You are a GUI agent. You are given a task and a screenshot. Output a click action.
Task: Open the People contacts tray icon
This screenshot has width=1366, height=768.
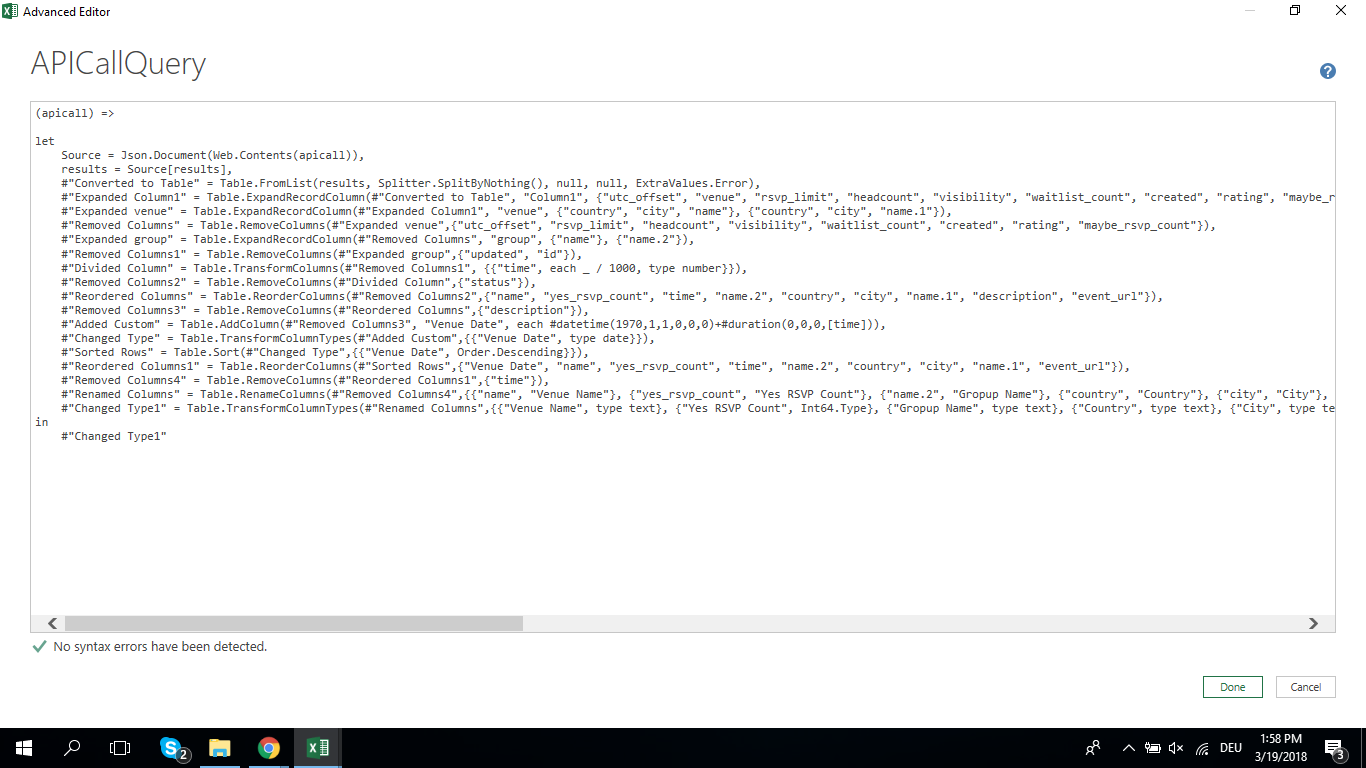[1092, 747]
